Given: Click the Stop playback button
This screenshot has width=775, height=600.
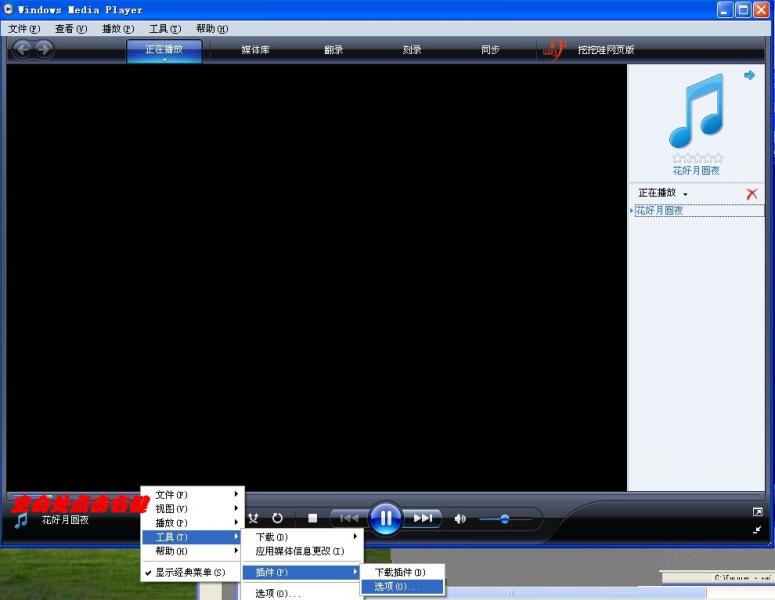Looking at the screenshot, I should coord(312,518).
